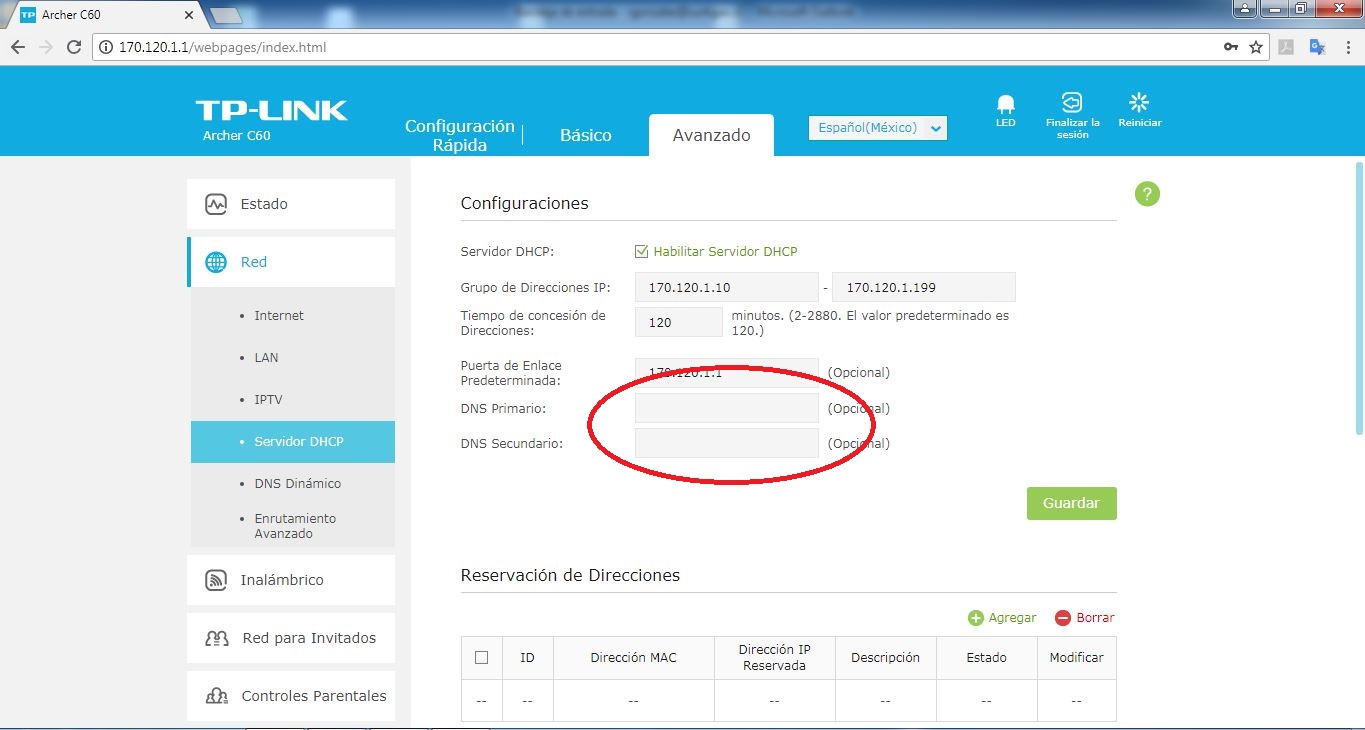1365x730 pixels.
Task: Disable Habilitar Servidor DHCP
Action: pyautogui.click(x=641, y=251)
